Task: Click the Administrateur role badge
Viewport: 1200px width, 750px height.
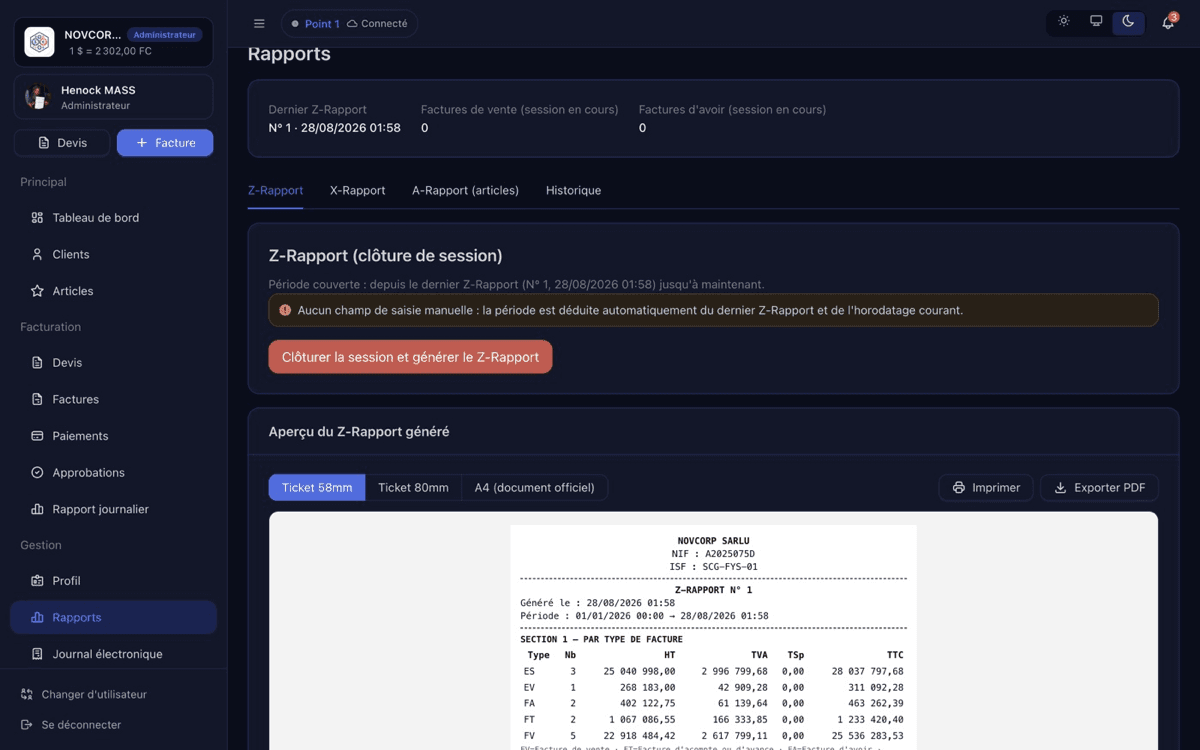Action: click(x=164, y=35)
